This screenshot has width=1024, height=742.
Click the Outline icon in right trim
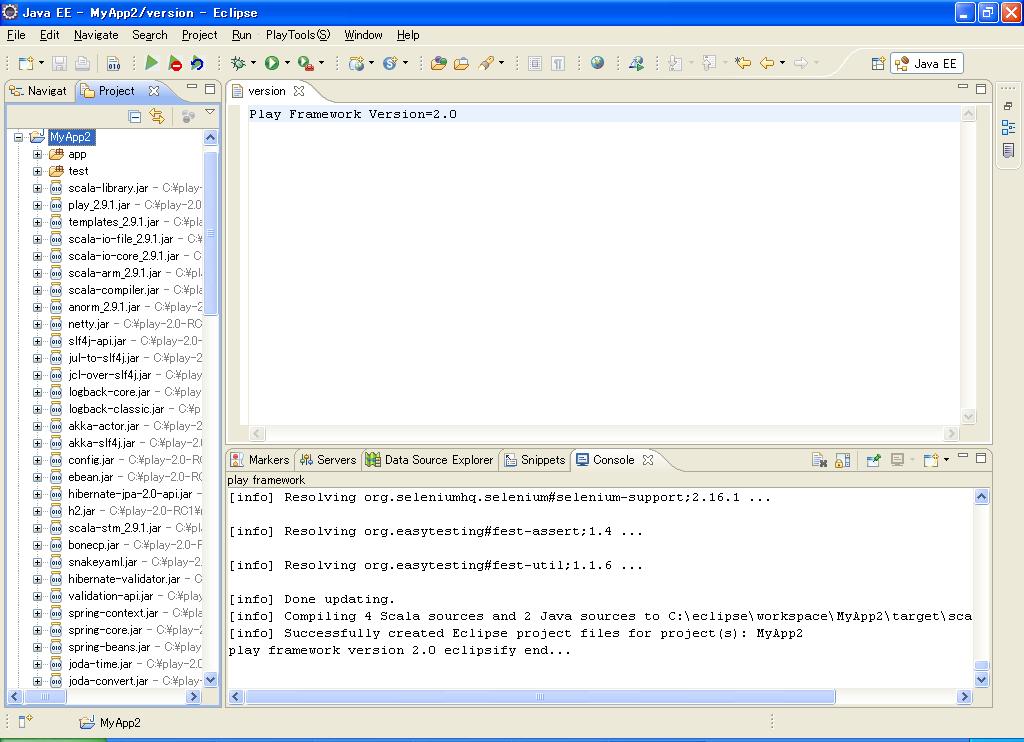coord(1008,128)
